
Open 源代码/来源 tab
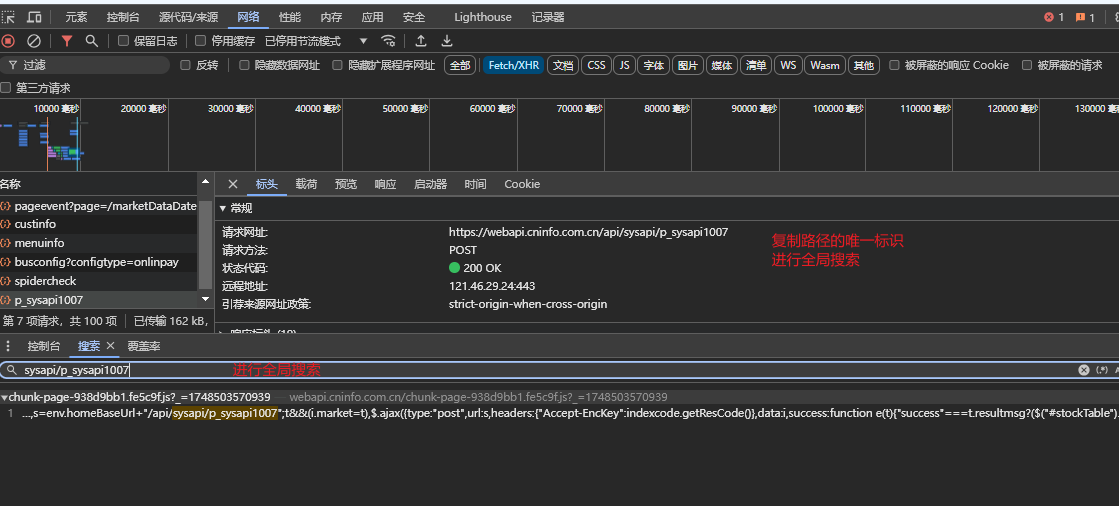[188, 17]
